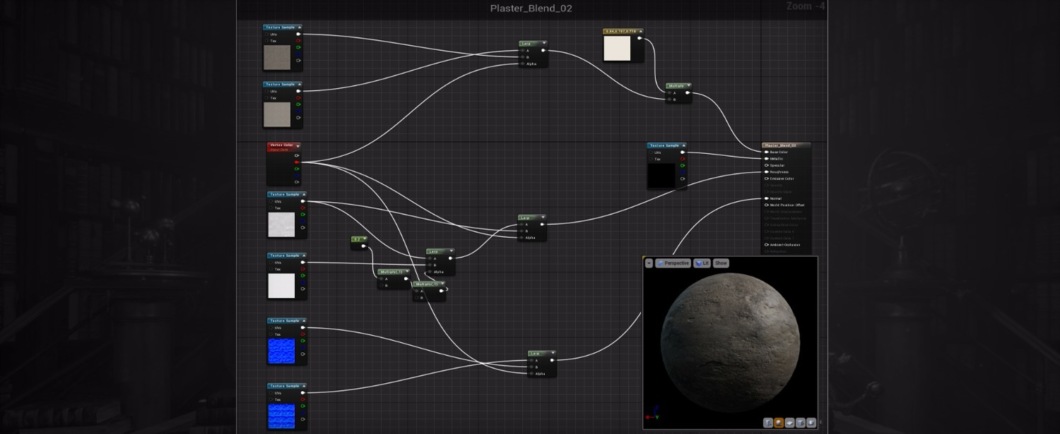Click red channel pin on black Texture Sample
This screenshot has width=1060, height=434.
682,159
